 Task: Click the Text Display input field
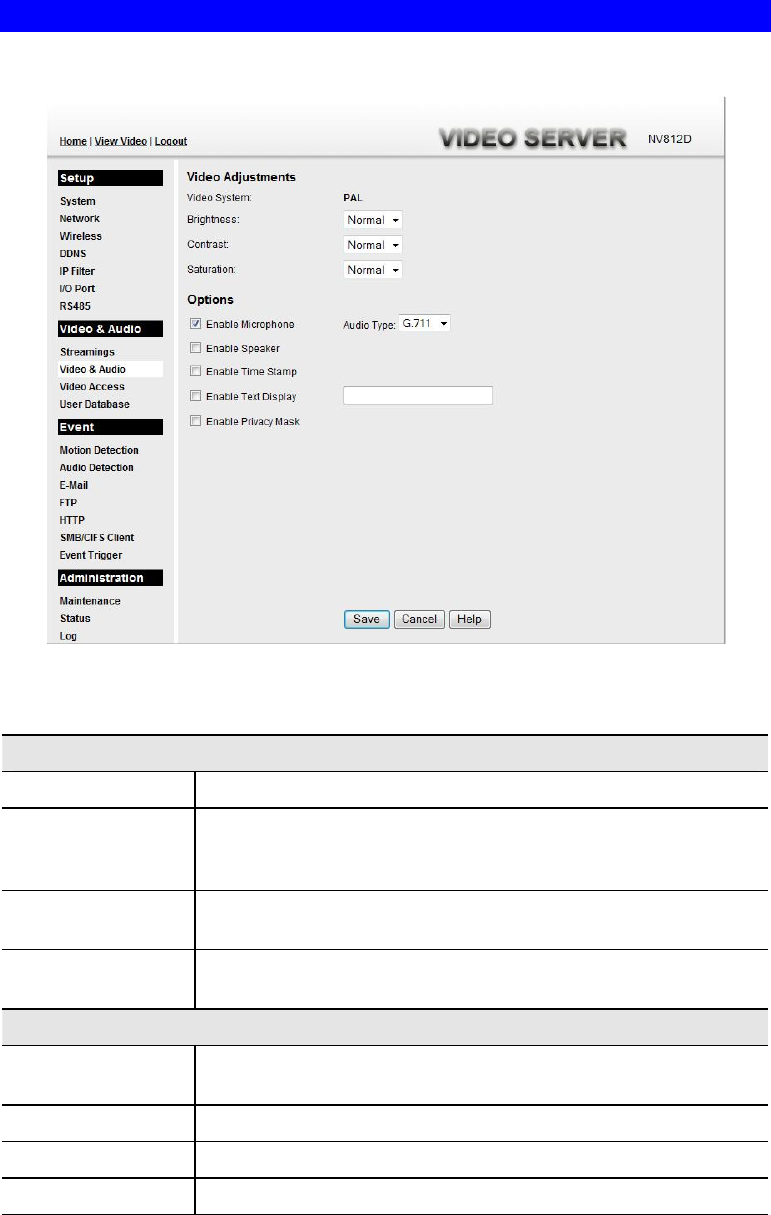click(x=418, y=396)
